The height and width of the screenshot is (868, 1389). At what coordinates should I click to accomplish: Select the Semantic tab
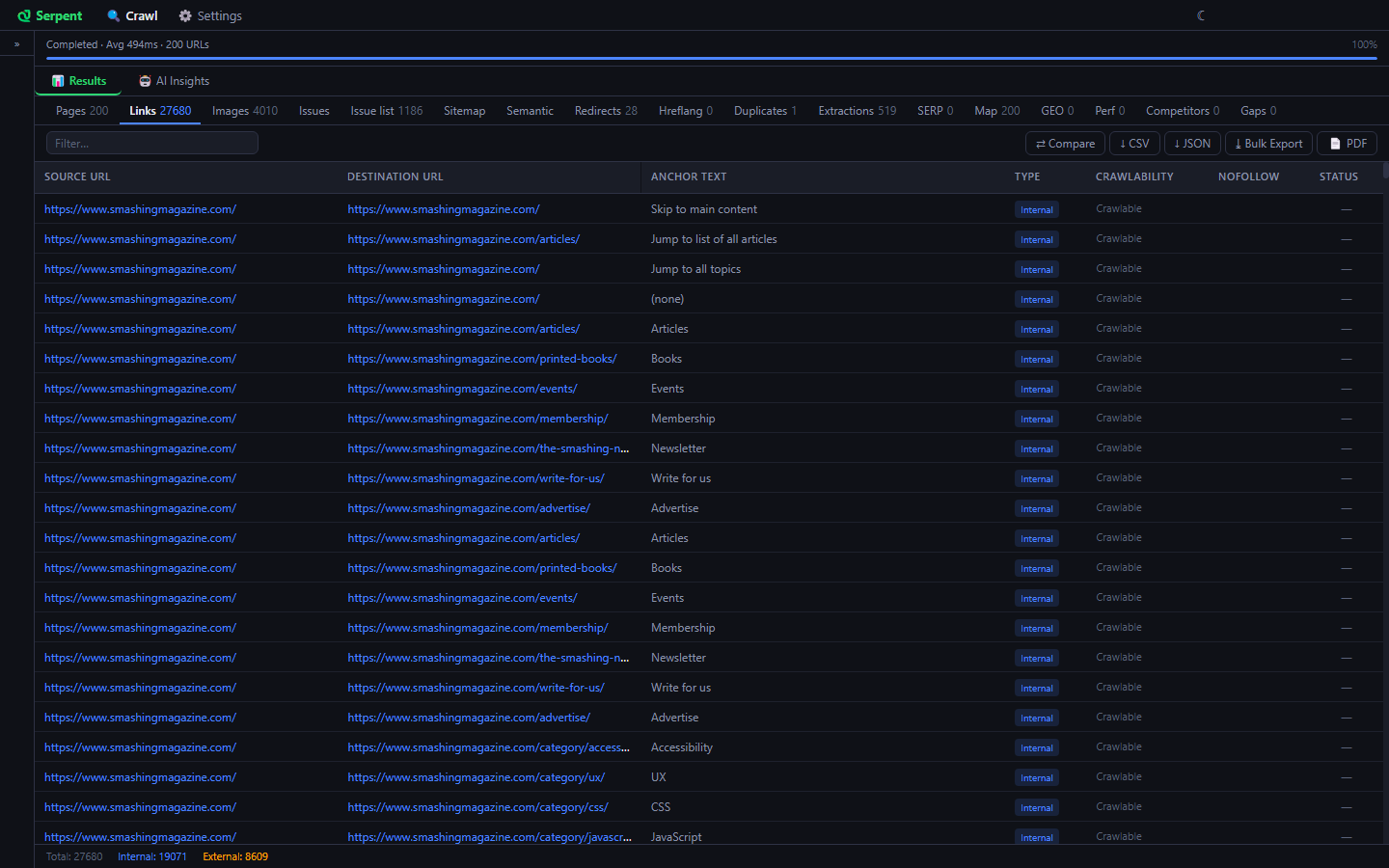pos(530,111)
